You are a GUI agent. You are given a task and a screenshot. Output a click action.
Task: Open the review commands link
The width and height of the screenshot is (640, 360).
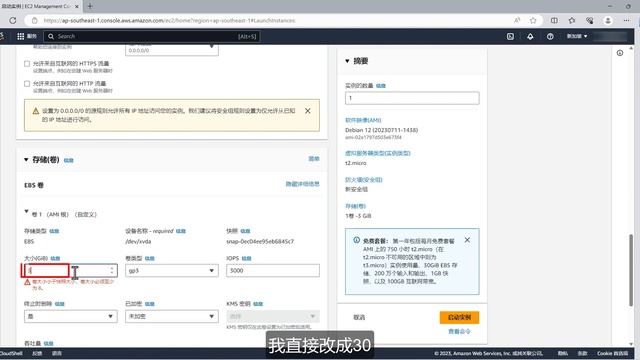pyautogui.click(x=460, y=331)
